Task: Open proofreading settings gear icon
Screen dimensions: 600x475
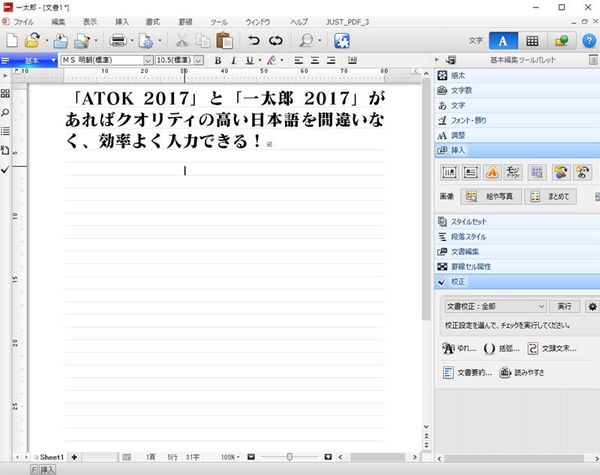Action: coord(593,307)
